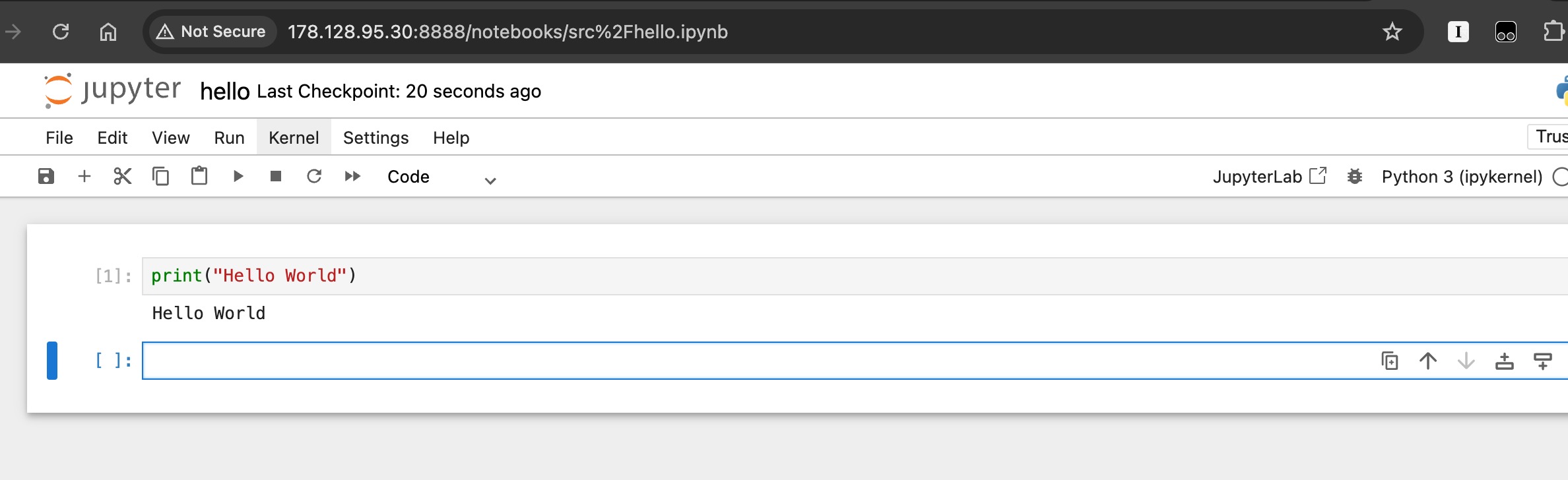Restart kernel and run all cells
The image size is (1568, 480).
[x=352, y=176]
